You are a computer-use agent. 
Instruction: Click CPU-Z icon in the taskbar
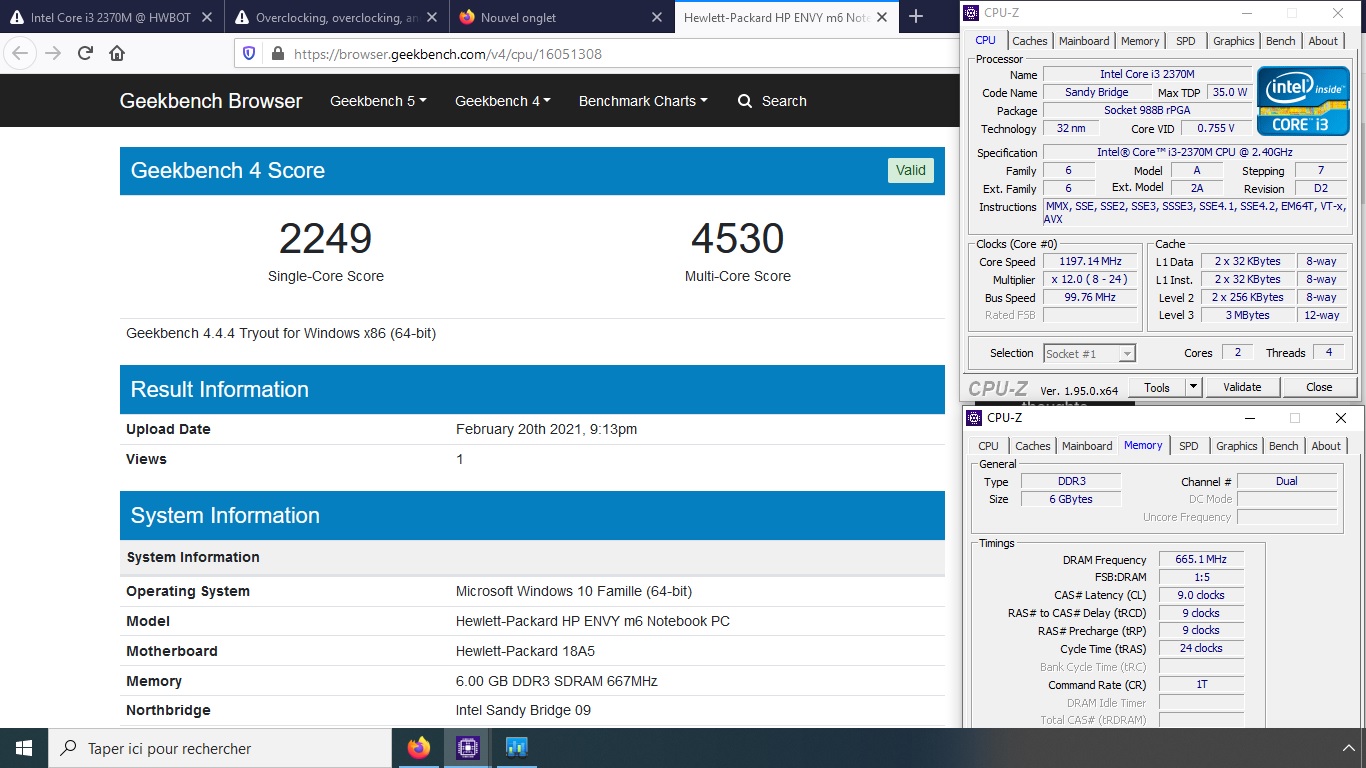pos(467,748)
